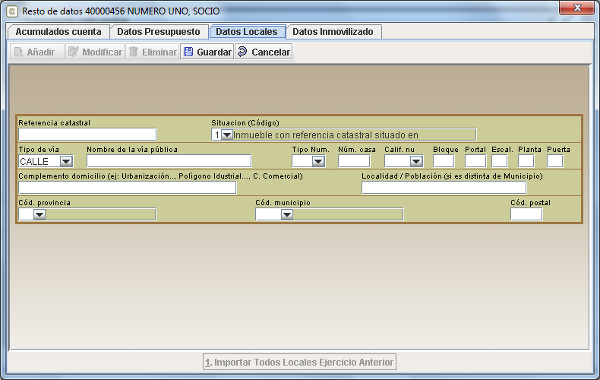The height and width of the screenshot is (380, 600).
Task: Focus the Localidad / Población field
Action: click(444, 188)
